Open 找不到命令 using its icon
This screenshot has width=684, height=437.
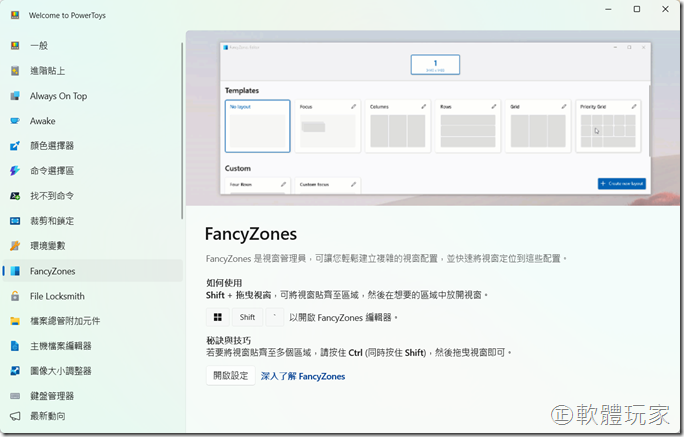15,196
